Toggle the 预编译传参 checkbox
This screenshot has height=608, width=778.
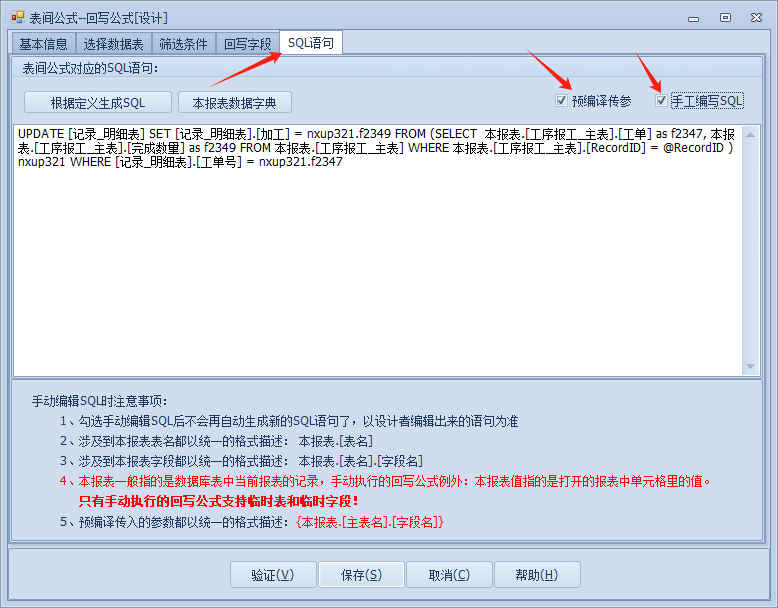coord(562,101)
